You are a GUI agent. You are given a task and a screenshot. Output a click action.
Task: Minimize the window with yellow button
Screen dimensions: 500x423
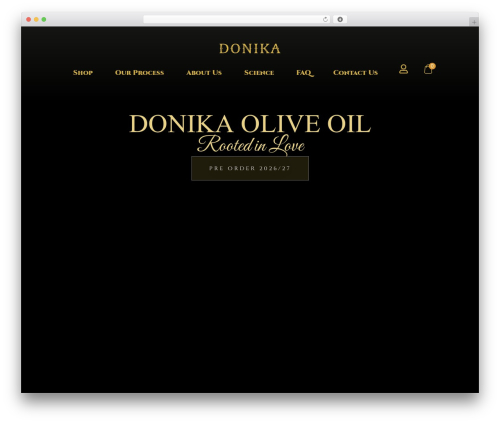[36, 19]
